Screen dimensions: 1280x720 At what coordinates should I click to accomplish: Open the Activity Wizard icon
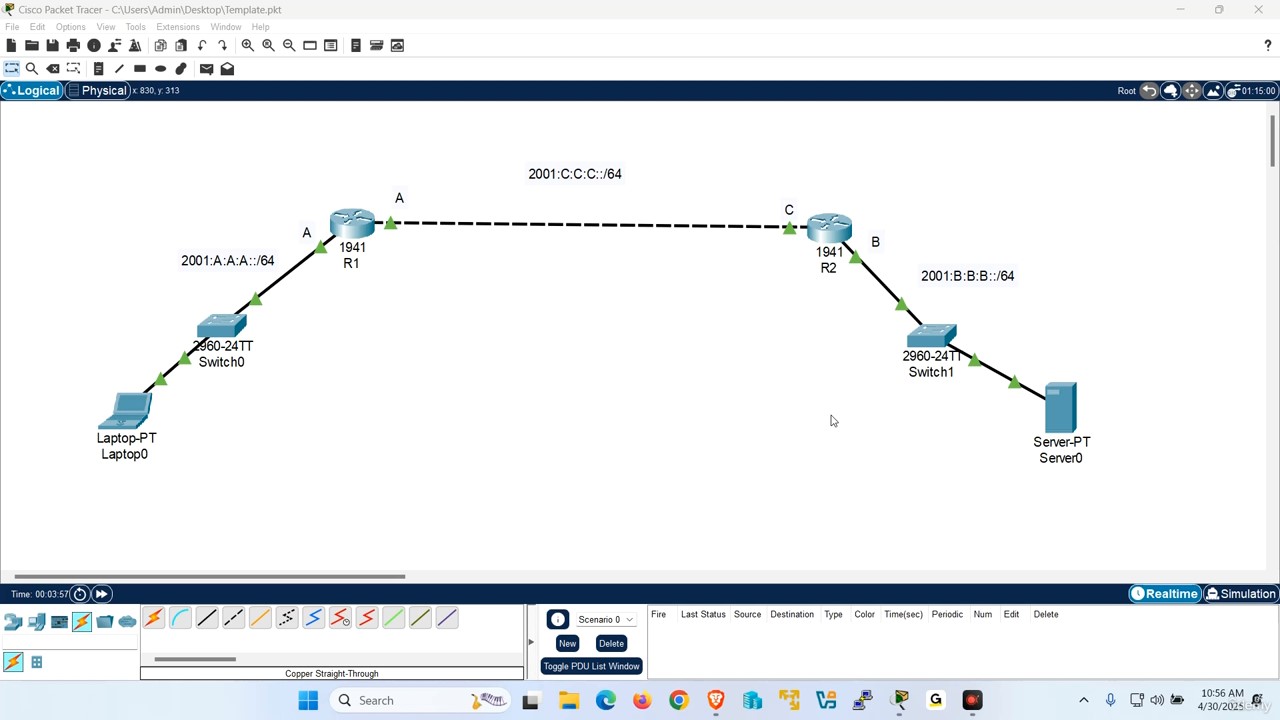(x=135, y=45)
